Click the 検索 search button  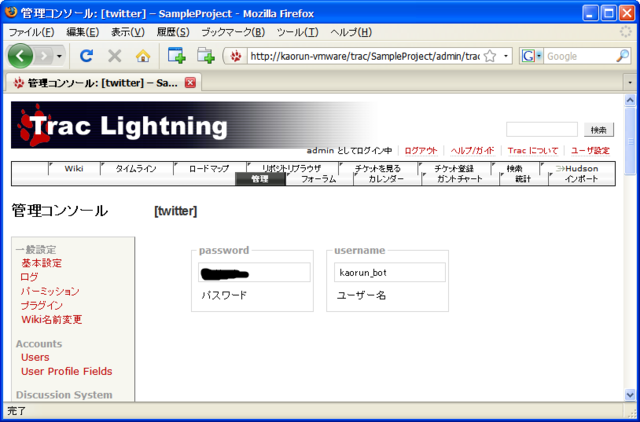598,130
